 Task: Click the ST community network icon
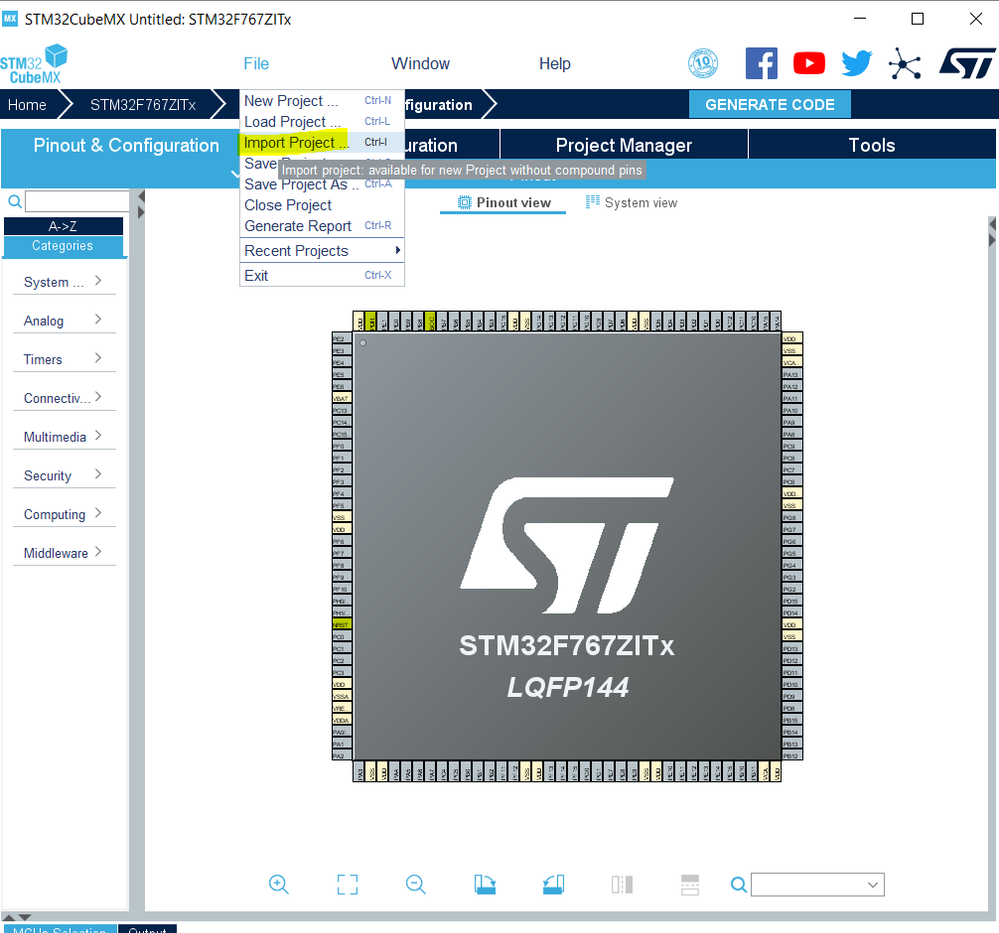coord(905,64)
